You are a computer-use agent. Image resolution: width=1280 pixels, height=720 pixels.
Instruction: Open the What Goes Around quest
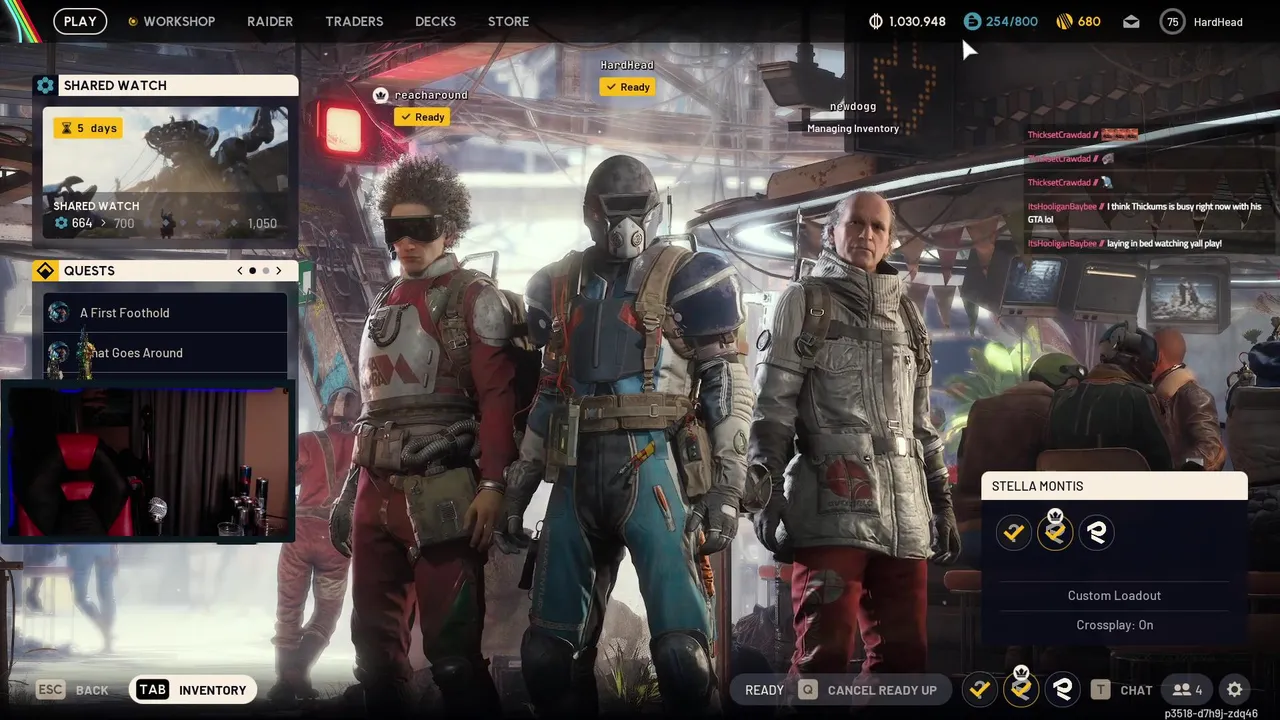coord(165,353)
